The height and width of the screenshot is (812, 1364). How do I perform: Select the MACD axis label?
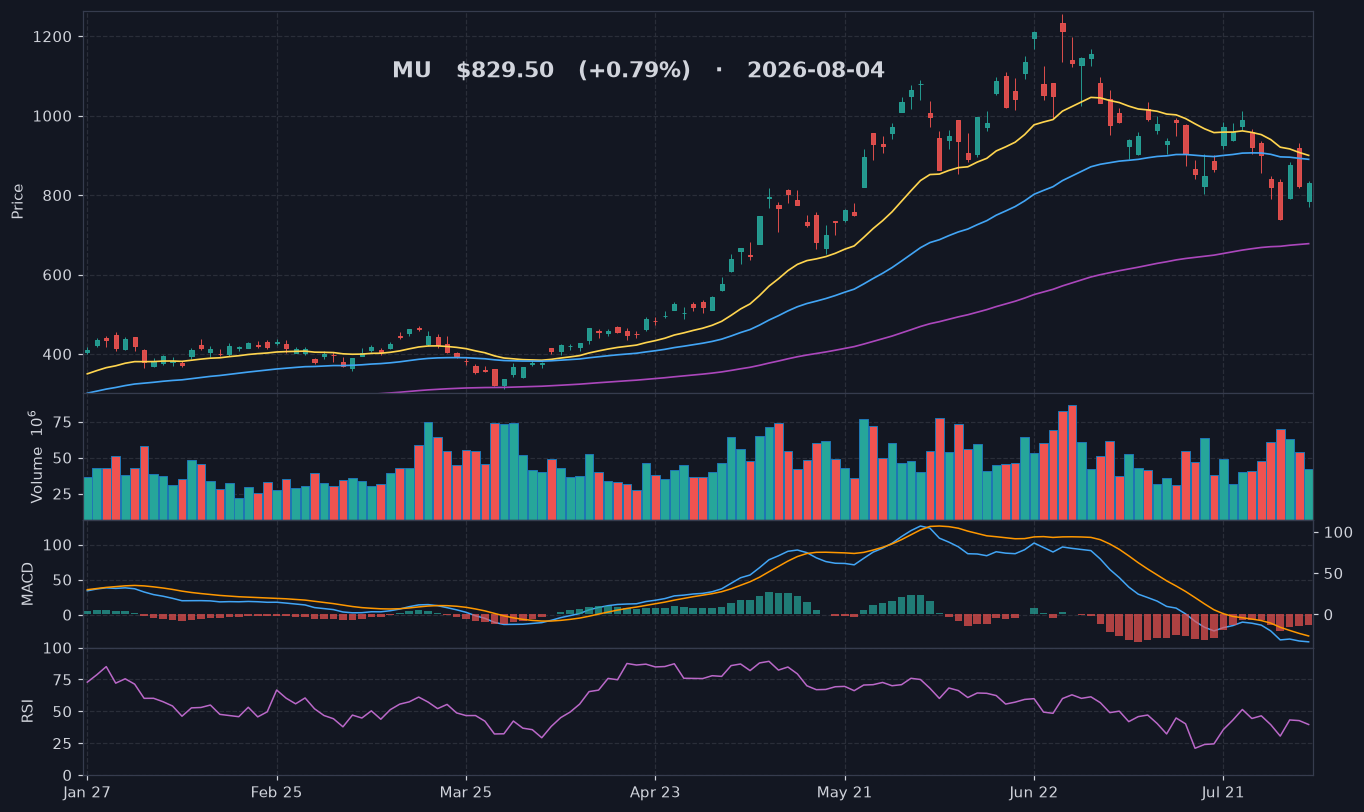[28, 583]
